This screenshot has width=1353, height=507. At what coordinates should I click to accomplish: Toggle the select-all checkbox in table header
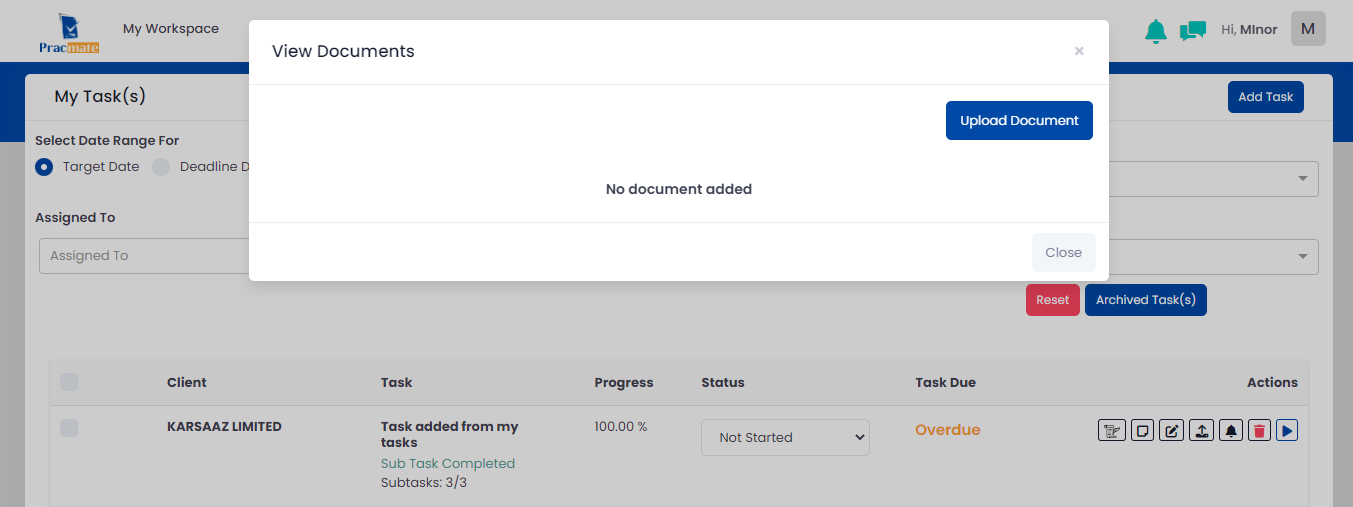pos(69,381)
